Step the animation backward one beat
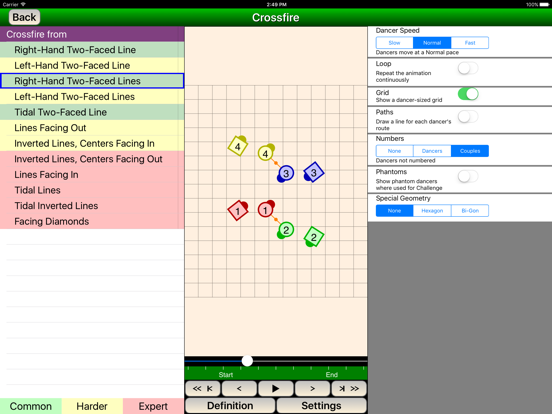The width and height of the screenshot is (552, 414). click(239, 389)
